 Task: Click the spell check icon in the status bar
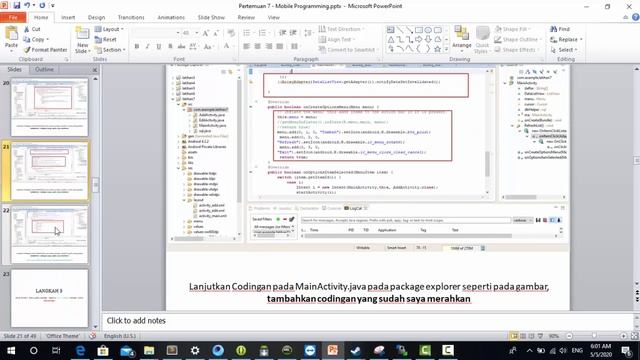pyautogui.click(x=93, y=336)
